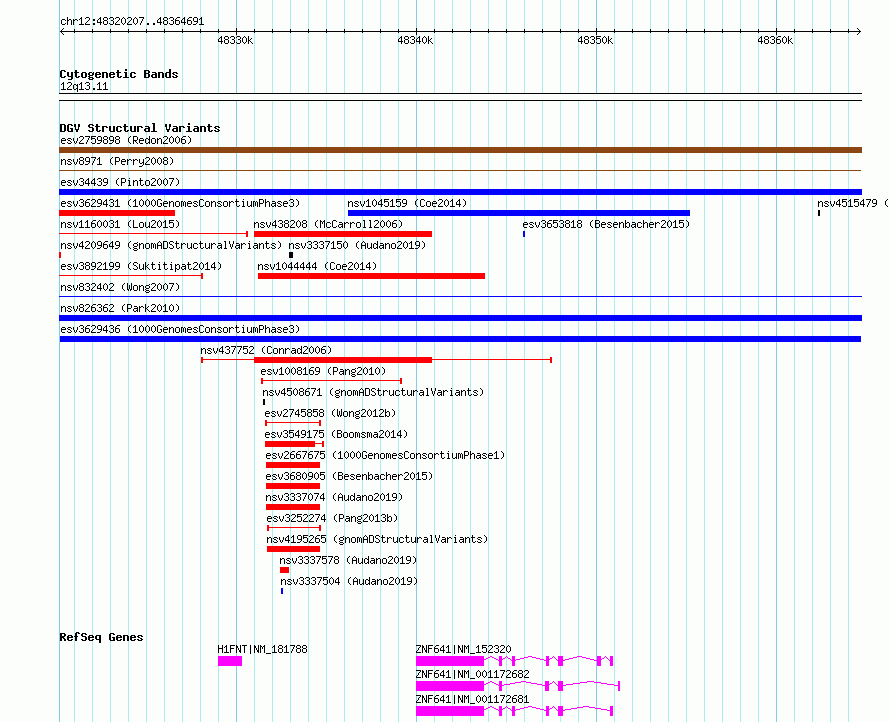Open esv3629436 (1000GenomesConsortiumPhase3) label
The height and width of the screenshot is (722, 890).
(x=180, y=329)
